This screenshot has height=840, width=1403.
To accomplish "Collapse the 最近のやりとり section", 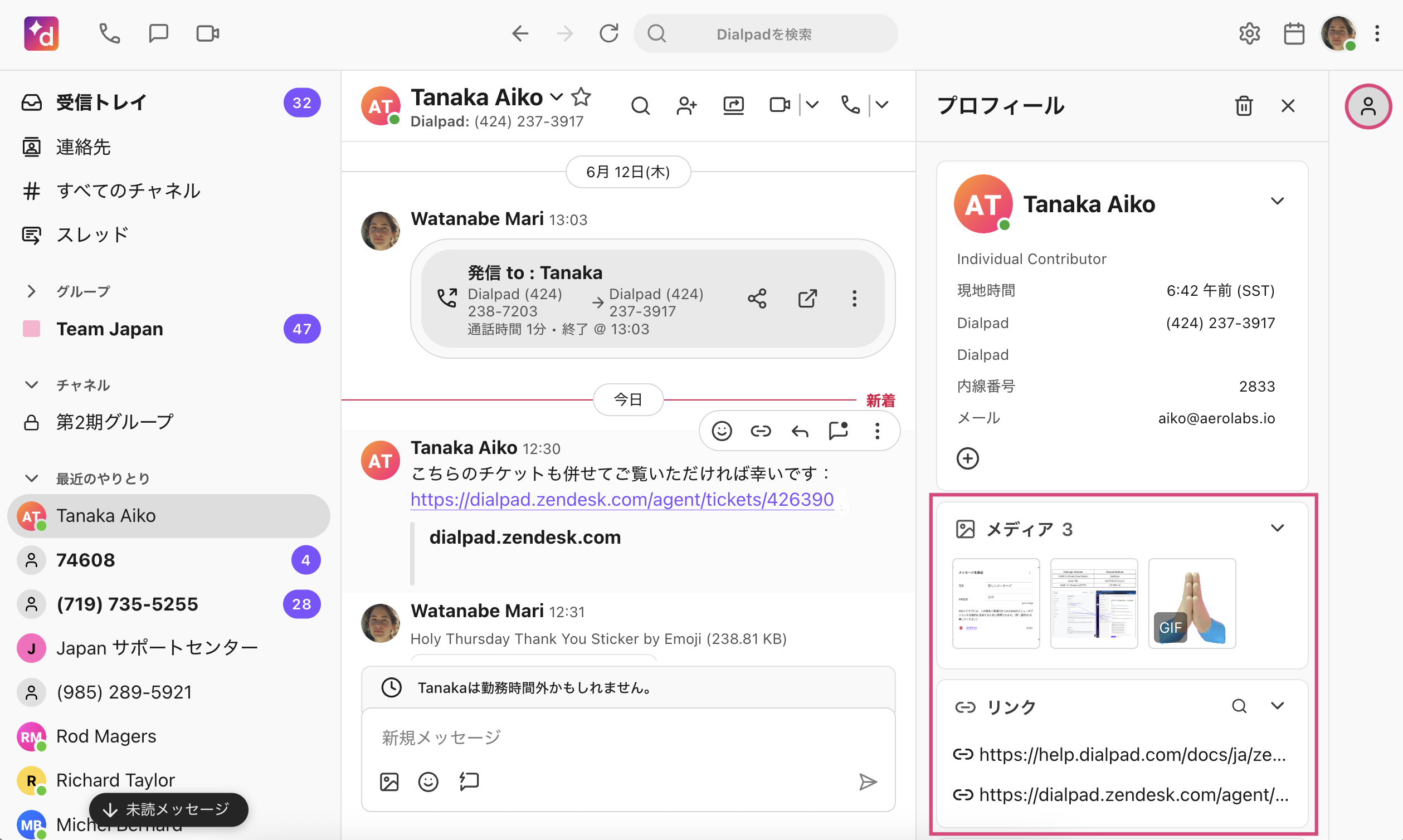I will (32, 478).
